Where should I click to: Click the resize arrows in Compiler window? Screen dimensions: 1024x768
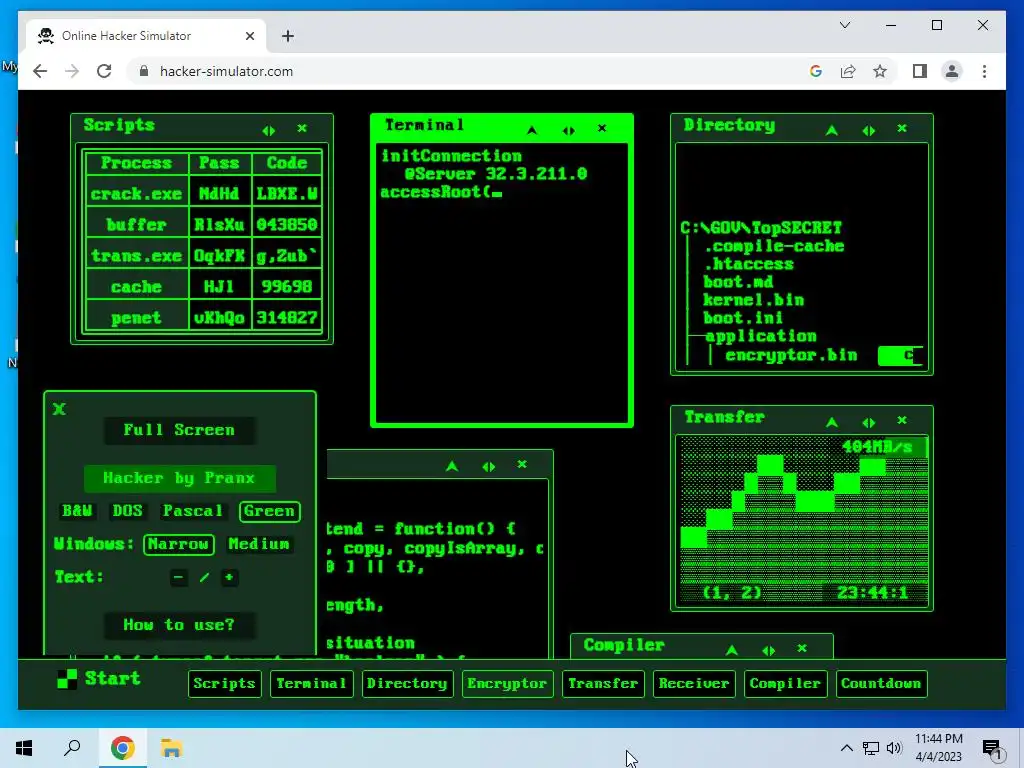[x=769, y=650]
